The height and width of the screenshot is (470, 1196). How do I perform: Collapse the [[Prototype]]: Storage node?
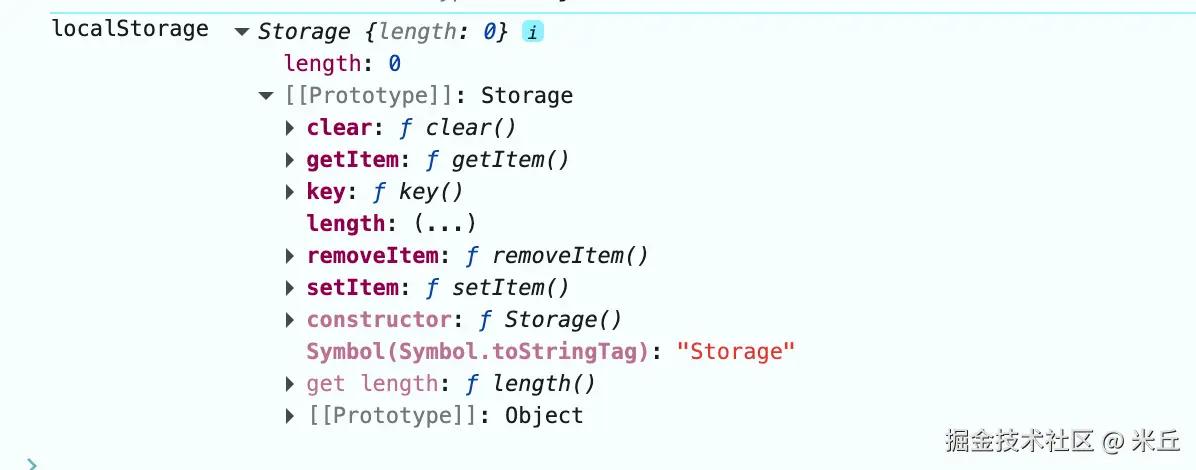[x=265, y=96]
